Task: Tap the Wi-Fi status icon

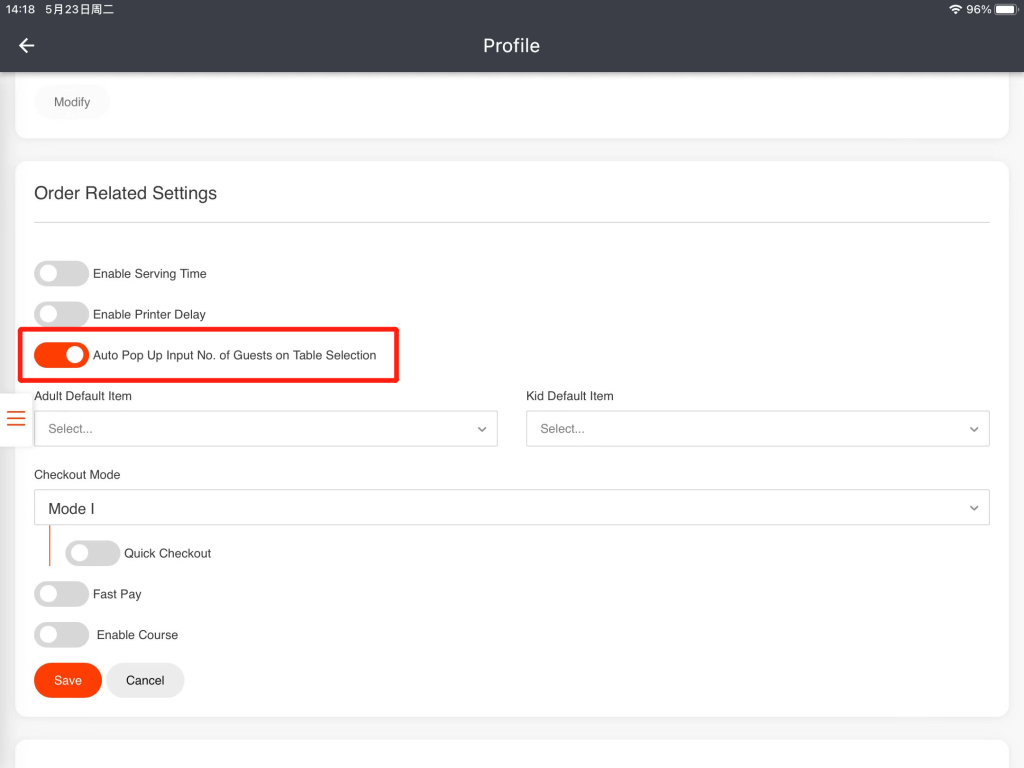Action: tap(955, 9)
